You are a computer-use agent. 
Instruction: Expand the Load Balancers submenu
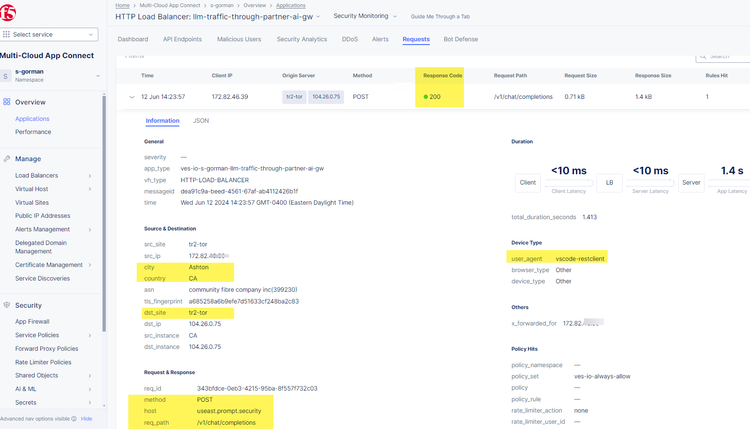[x=90, y=176]
